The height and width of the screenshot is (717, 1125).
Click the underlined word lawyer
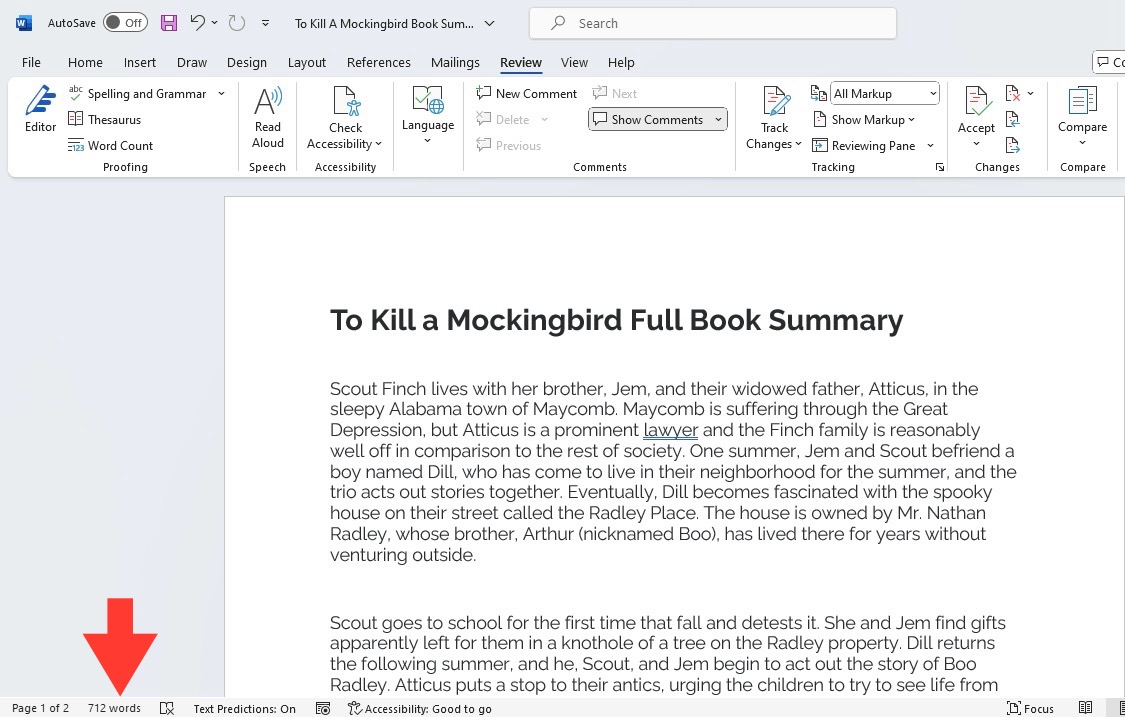pyautogui.click(x=670, y=430)
